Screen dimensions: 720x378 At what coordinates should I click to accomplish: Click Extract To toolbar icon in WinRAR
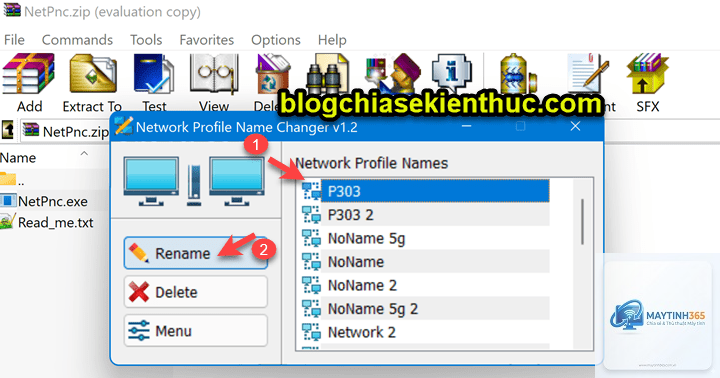[92, 73]
